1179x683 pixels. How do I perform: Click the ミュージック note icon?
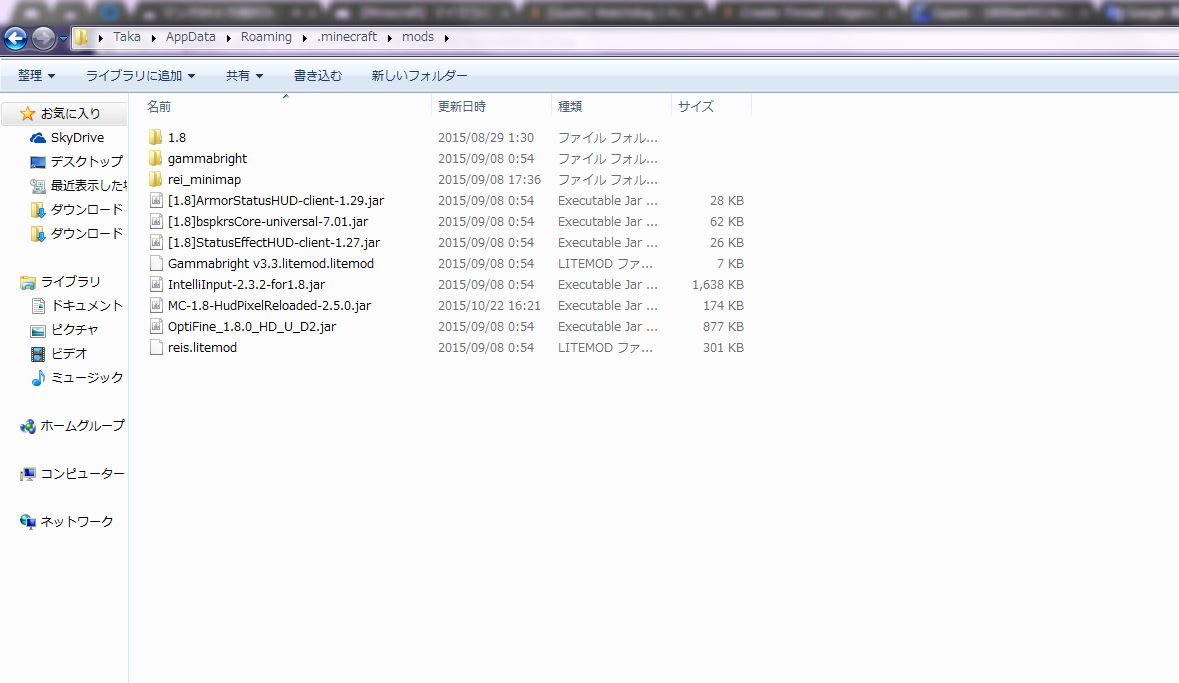click(x=38, y=378)
